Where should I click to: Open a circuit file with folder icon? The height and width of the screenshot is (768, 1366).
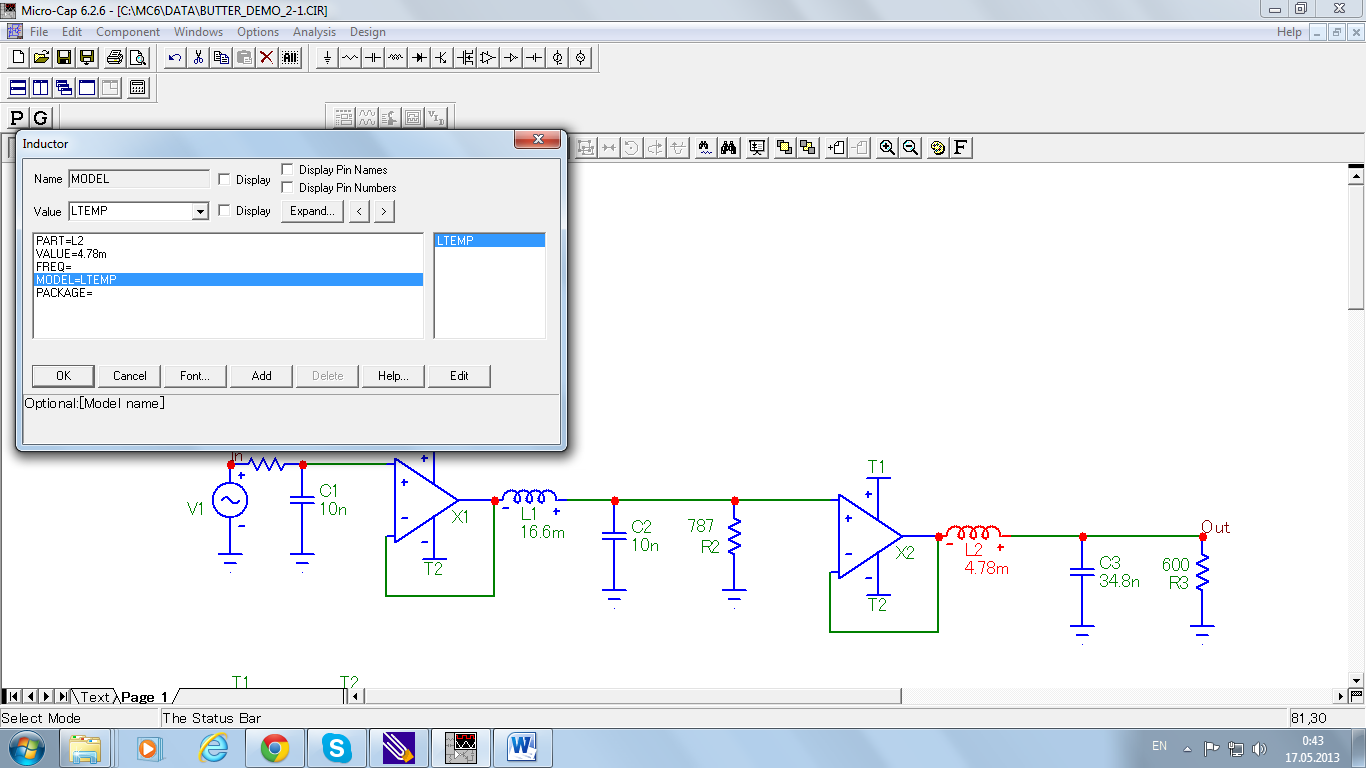pos(41,58)
